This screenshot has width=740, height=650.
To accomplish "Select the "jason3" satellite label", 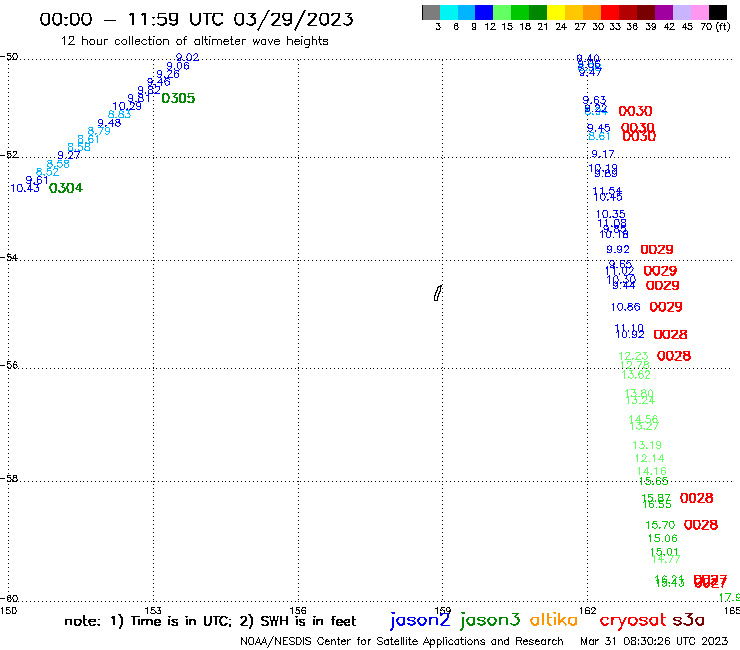I will click(x=490, y=621).
